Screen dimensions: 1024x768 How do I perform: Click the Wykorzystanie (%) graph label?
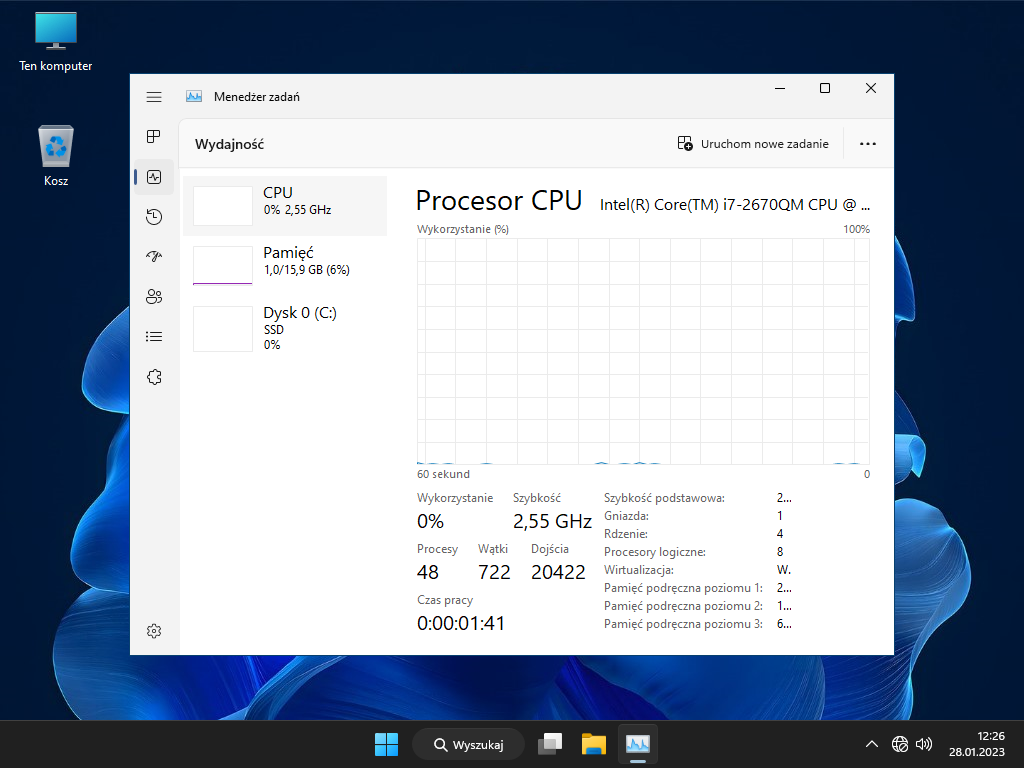tap(463, 229)
